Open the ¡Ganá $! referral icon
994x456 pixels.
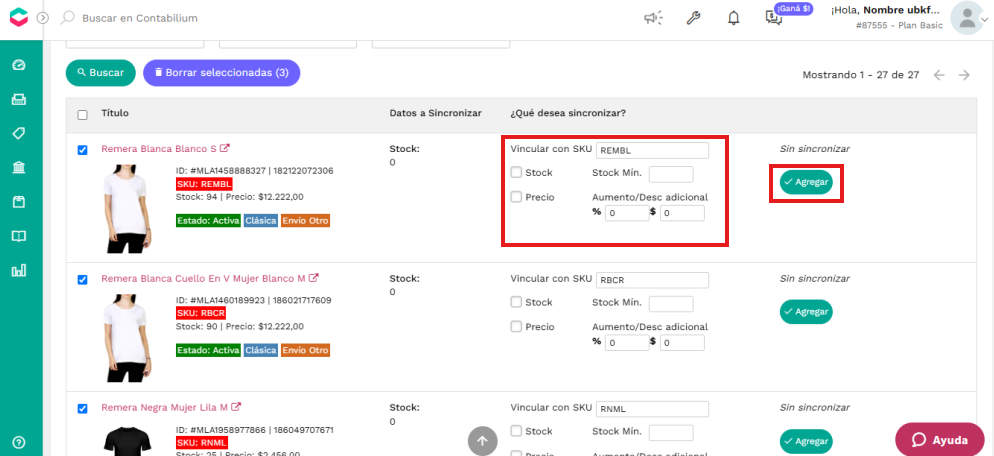[773, 18]
